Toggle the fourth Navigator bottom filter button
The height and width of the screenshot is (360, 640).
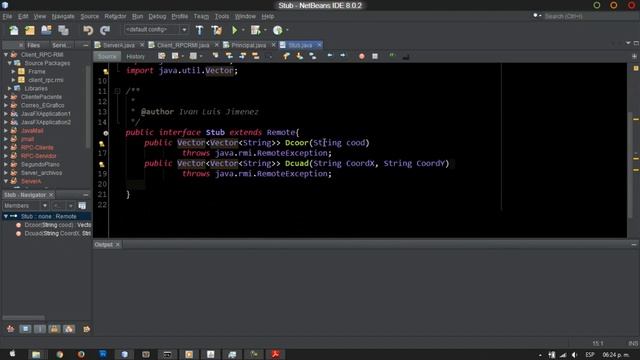point(54,329)
